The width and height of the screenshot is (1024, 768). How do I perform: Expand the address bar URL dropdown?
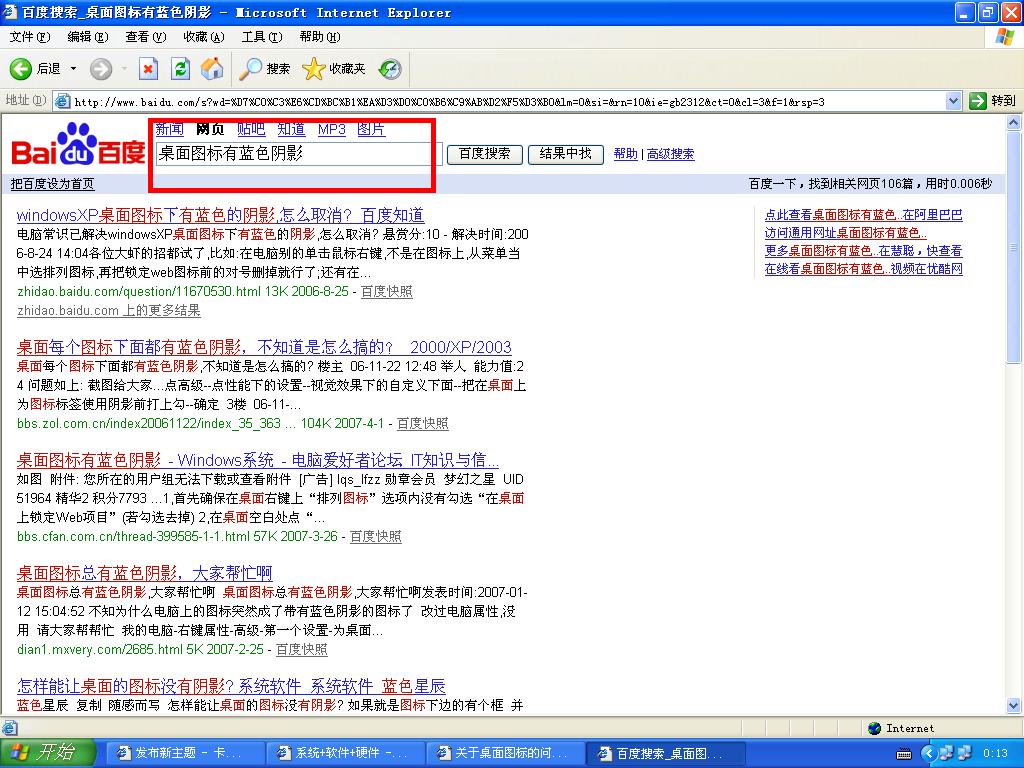(x=953, y=101)
